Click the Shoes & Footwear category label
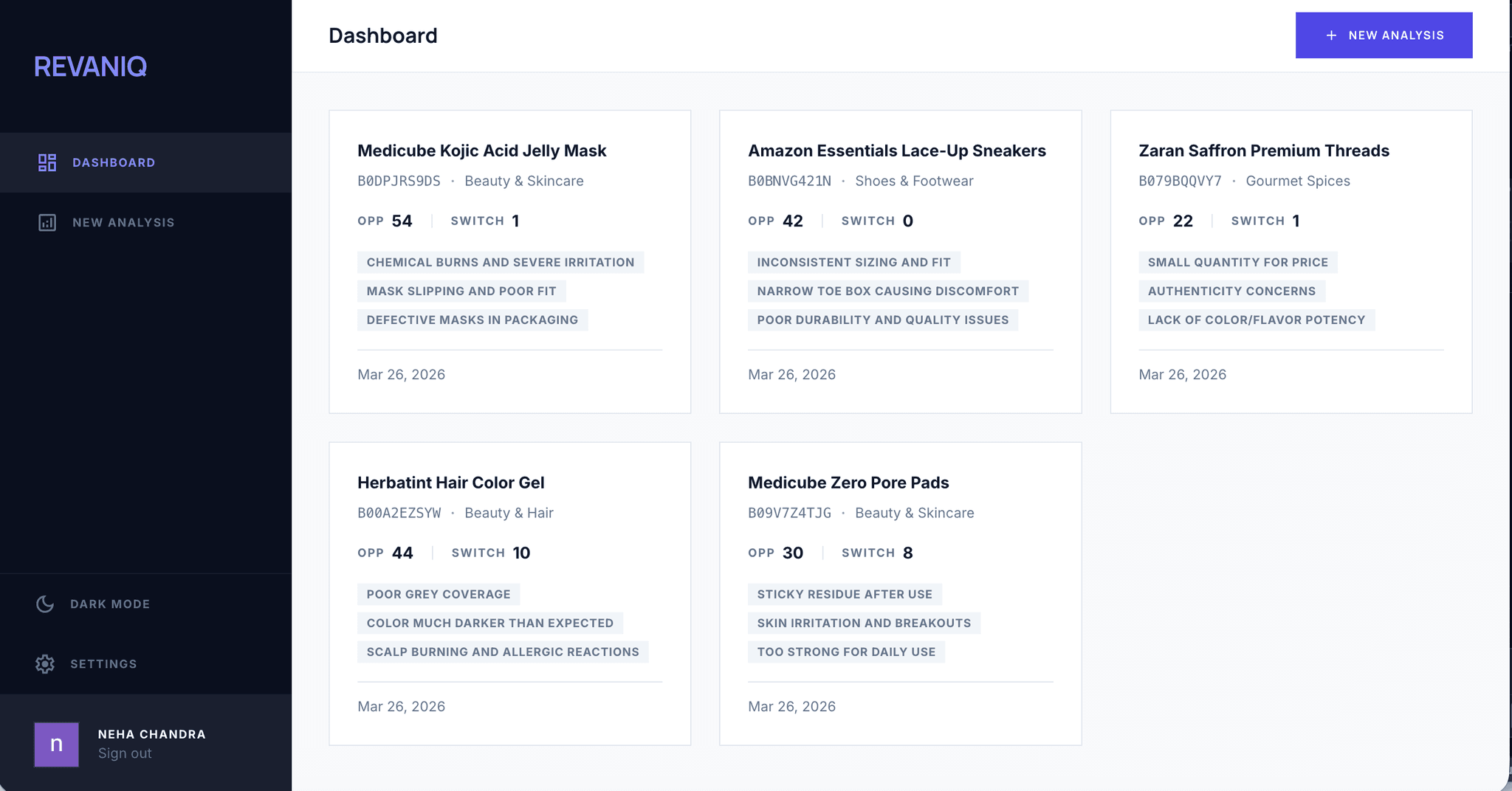Image resolution: width=1512 pixels, height=791 pixels. coord(914,181)
